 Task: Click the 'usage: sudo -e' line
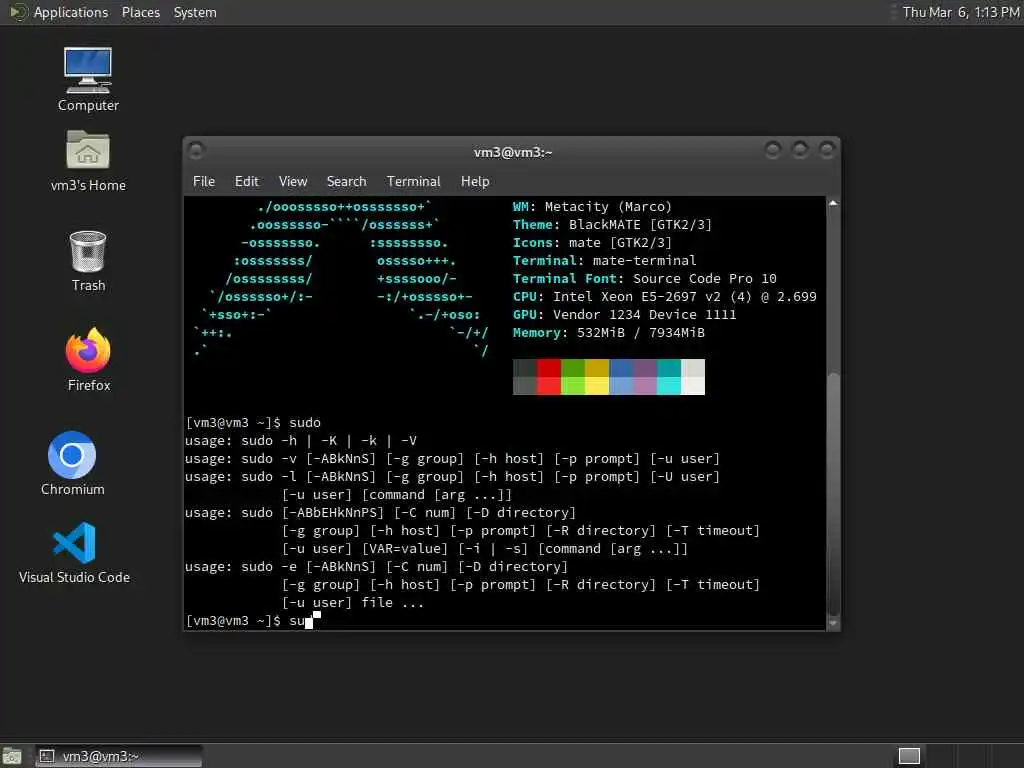(x=376, y=567)
